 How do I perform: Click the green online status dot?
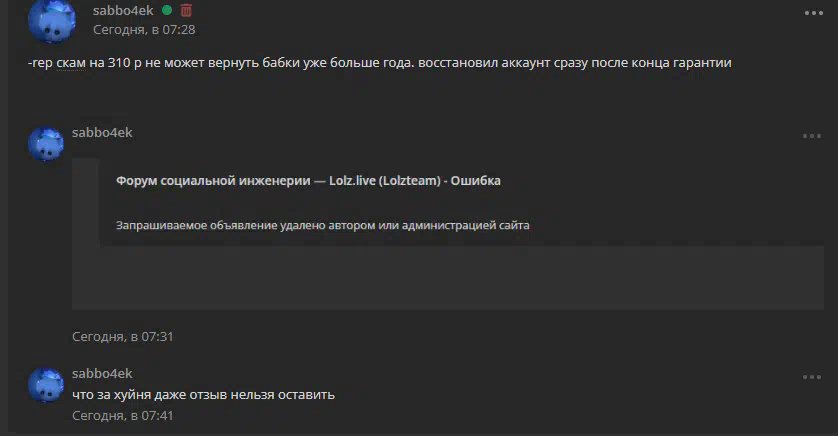167,10
